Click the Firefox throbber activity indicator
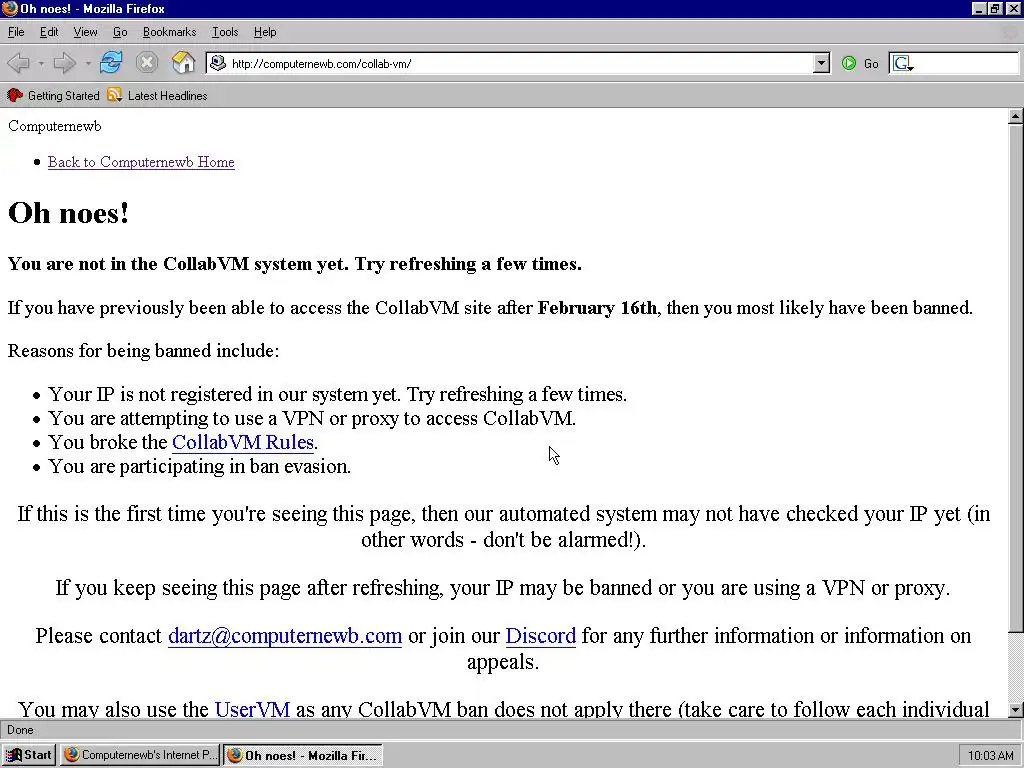 [x=1010, y=32]
